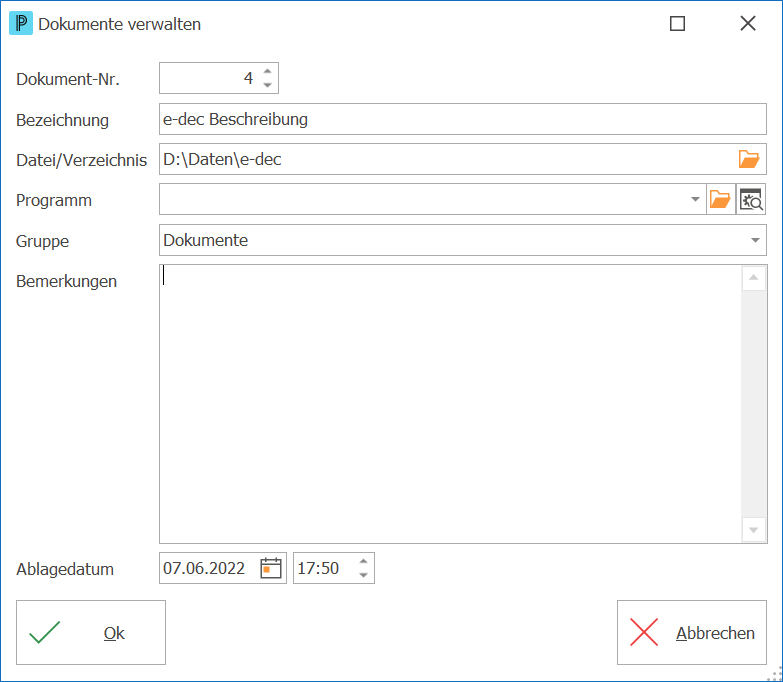The width and height of the screenshot is (783, 682).
Task: Close the Dokumente verwalten dialog
Action: [748, 23]
